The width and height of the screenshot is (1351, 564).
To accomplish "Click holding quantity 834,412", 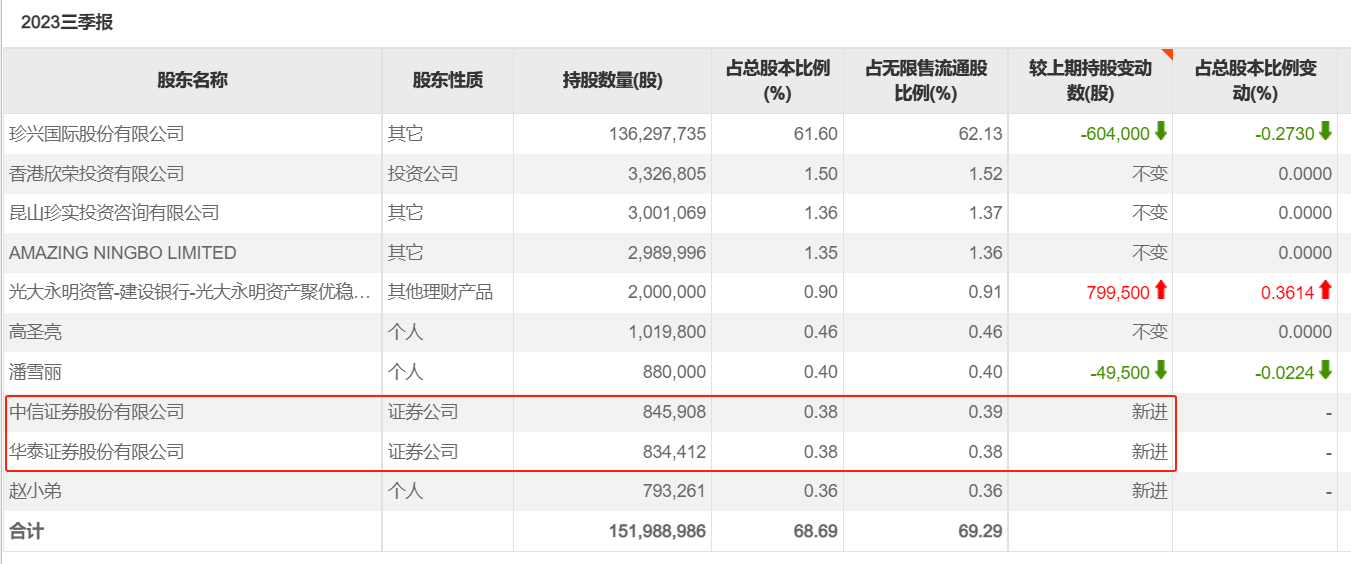I will [675, 452].
